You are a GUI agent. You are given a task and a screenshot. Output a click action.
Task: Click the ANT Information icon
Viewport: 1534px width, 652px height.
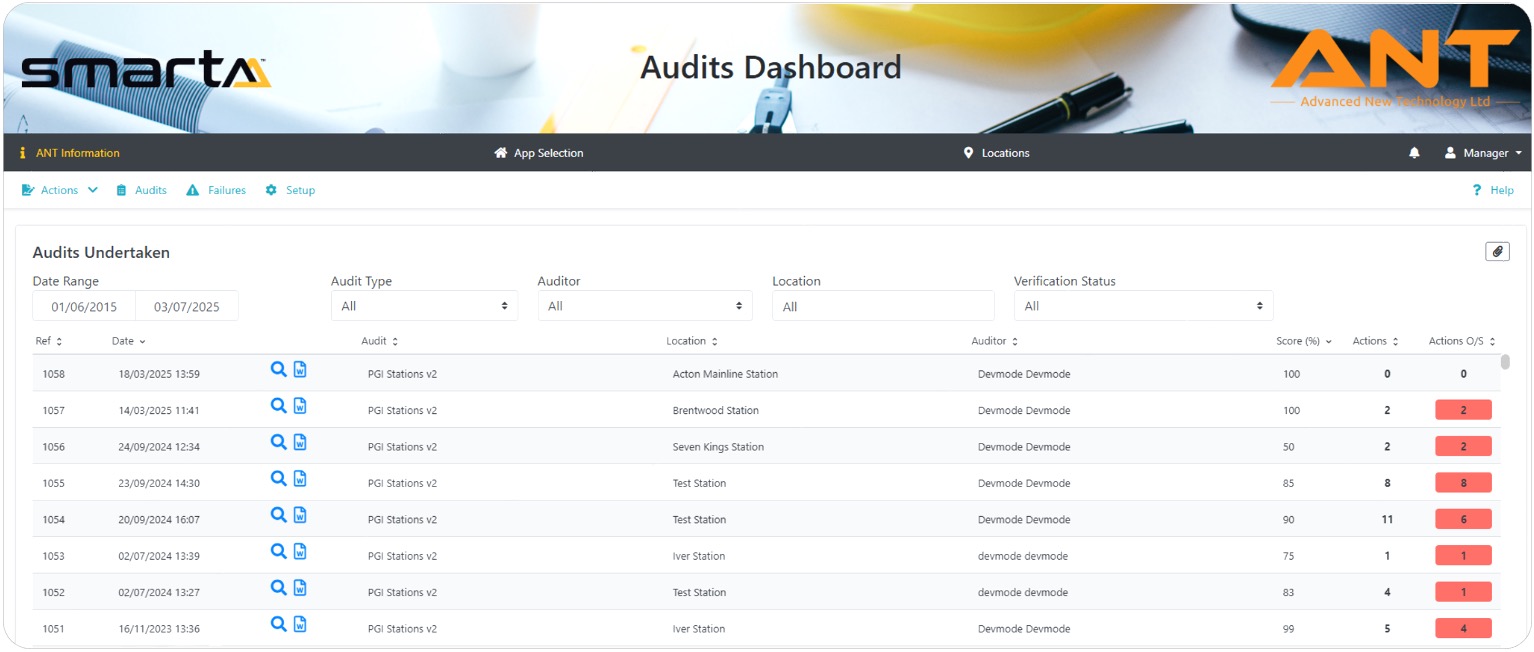click(23, 153)
